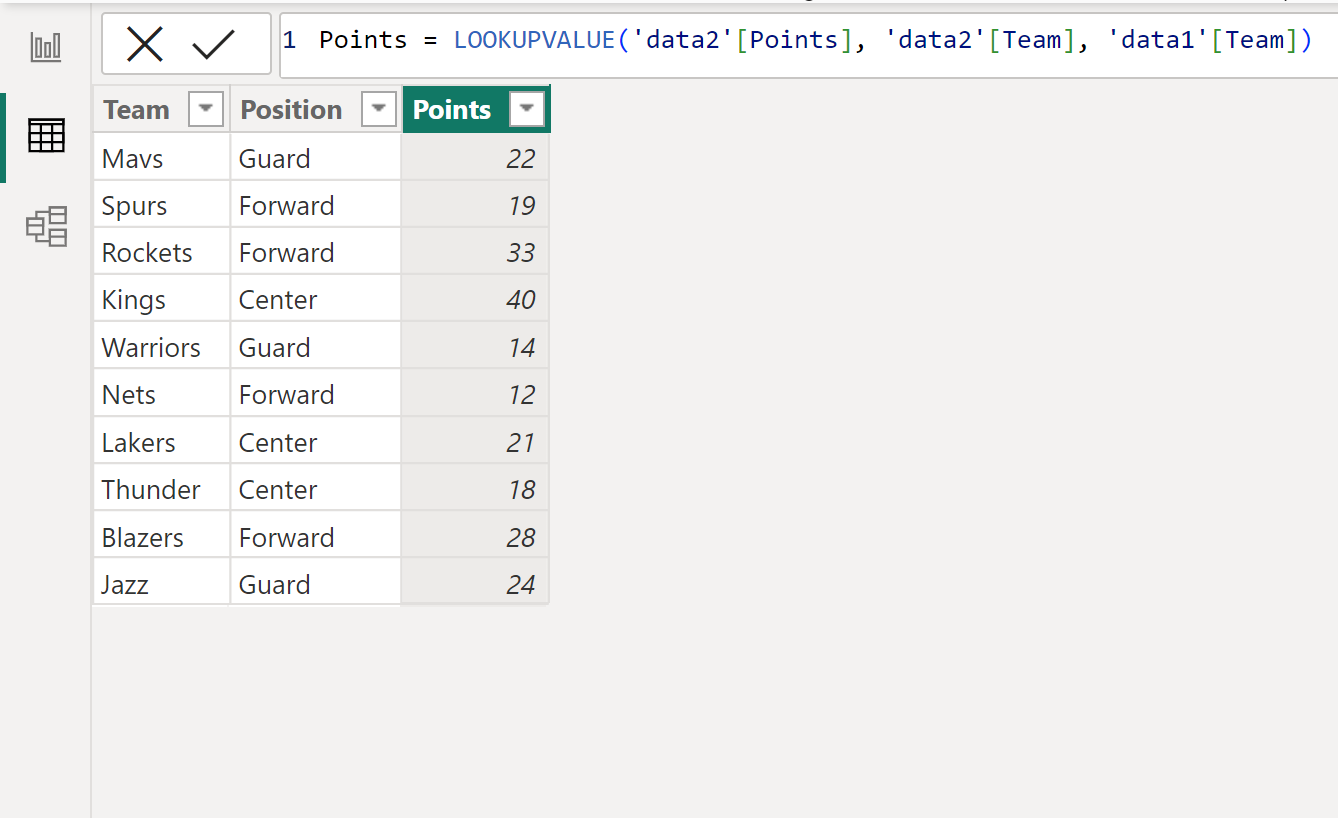Commit formula with the checkmark icon

[213, 44]
